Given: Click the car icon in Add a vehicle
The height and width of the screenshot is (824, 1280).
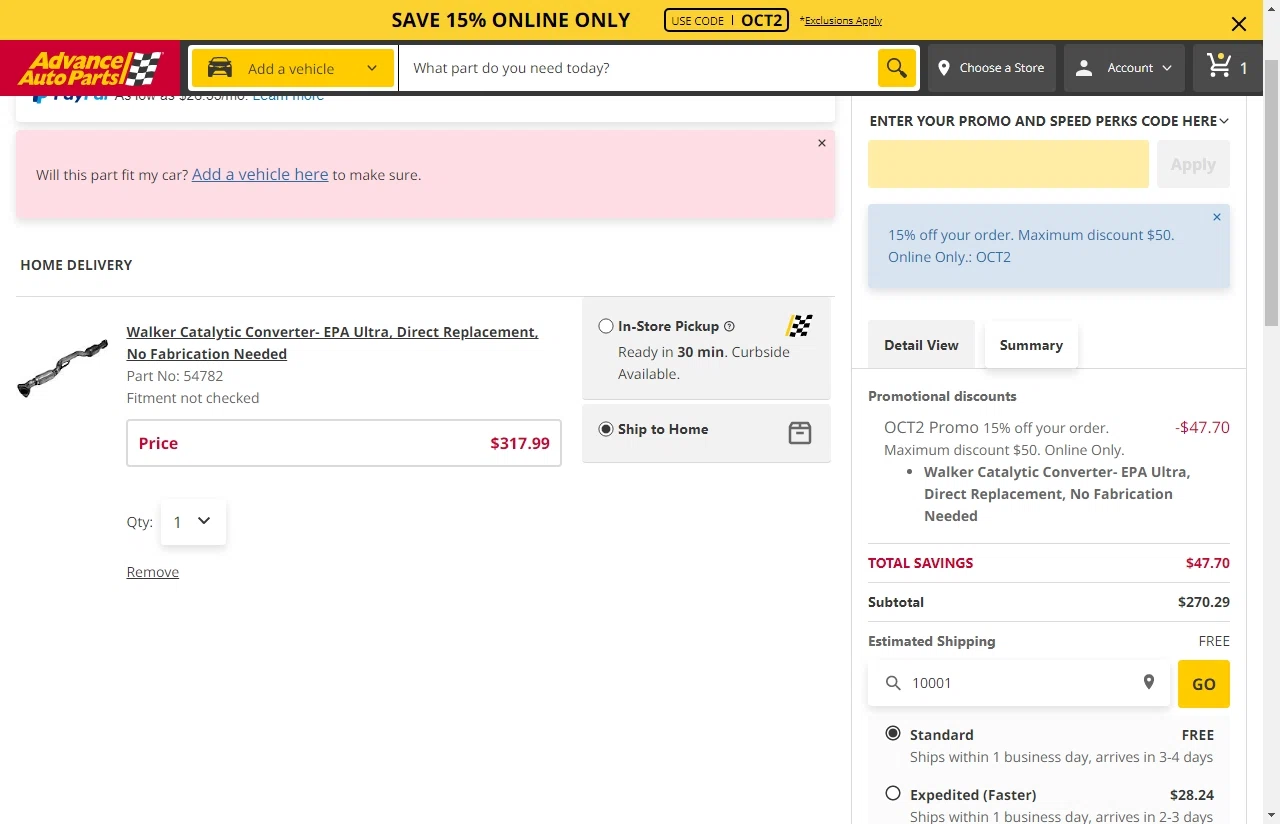Looking at the screenshot, I should click(x=220, y=68).
